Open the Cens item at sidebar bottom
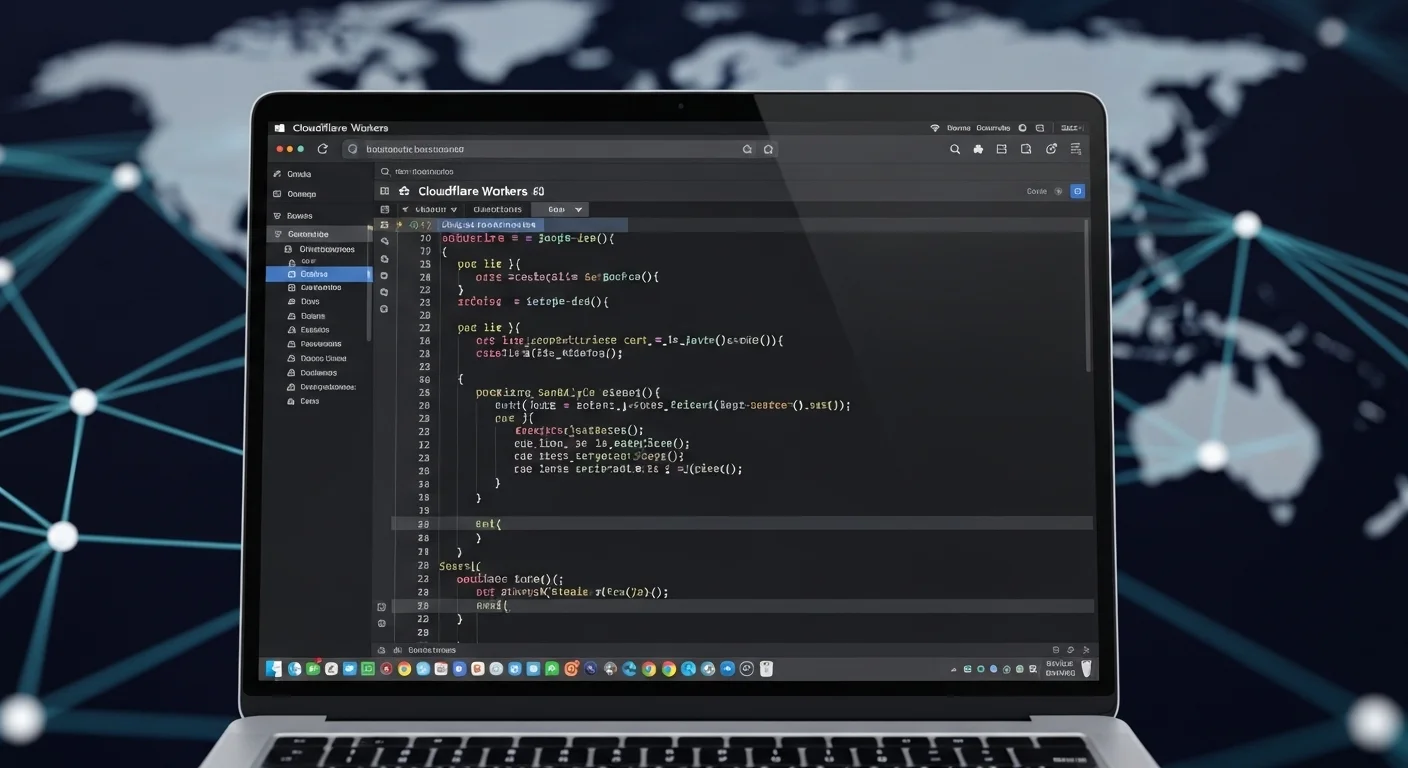 point(309,401)
